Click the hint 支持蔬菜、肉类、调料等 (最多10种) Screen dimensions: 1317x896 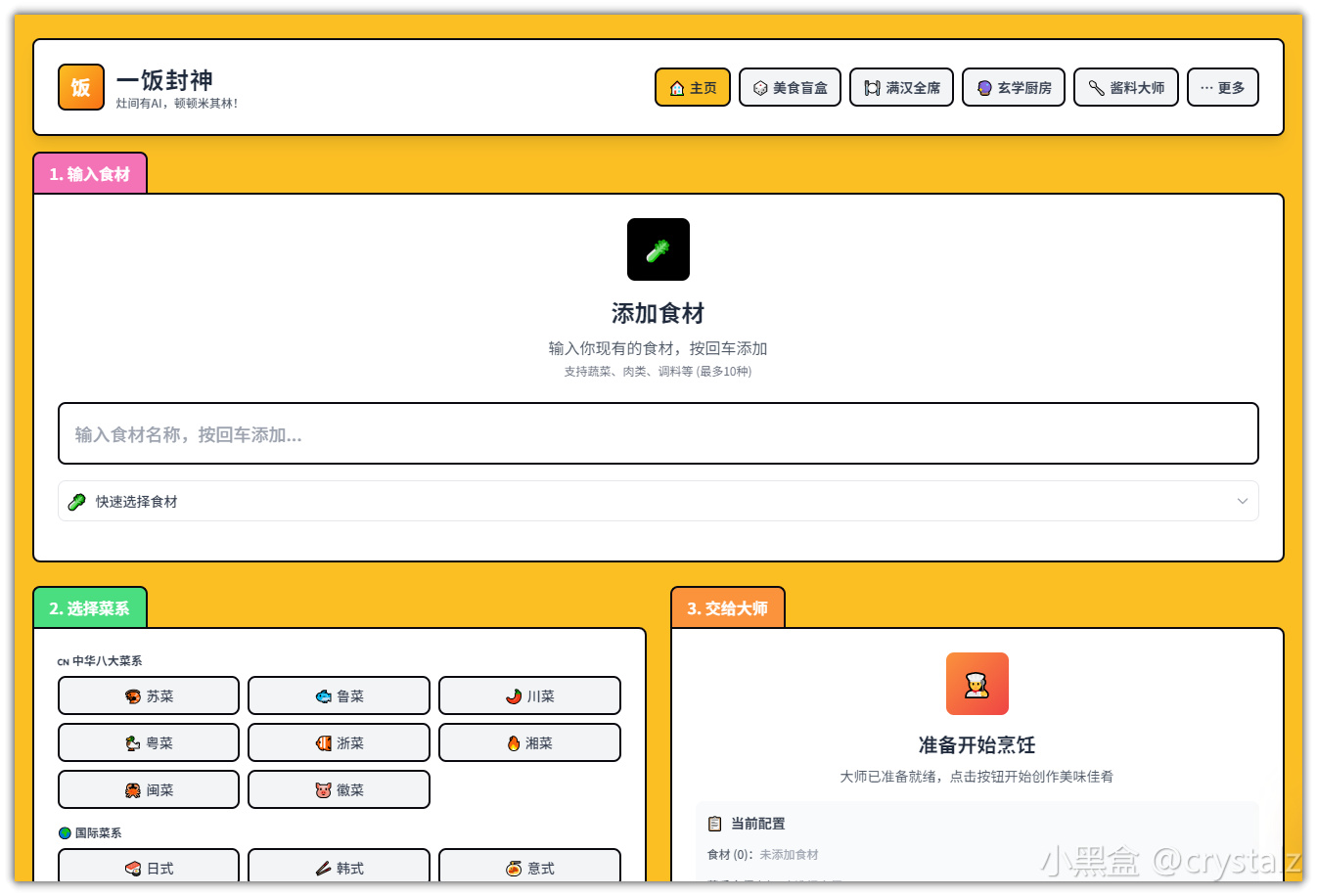(658, 372)
